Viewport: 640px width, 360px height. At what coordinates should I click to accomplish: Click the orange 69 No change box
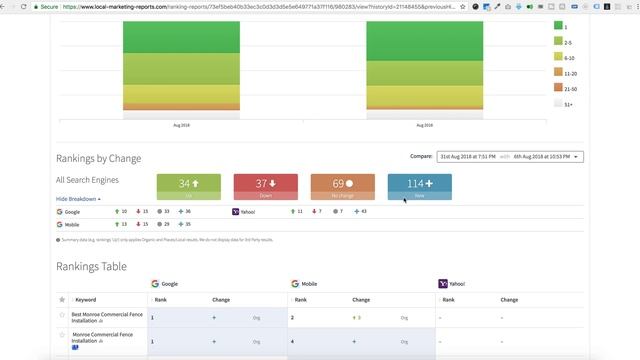click(x=342, y=187)
